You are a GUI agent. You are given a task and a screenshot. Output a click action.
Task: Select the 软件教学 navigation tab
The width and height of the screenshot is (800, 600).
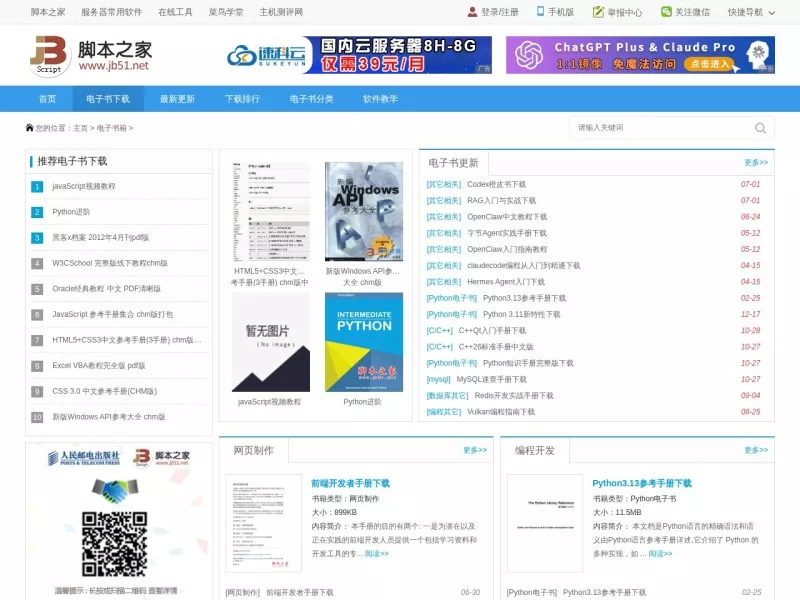tap(380, 99)
